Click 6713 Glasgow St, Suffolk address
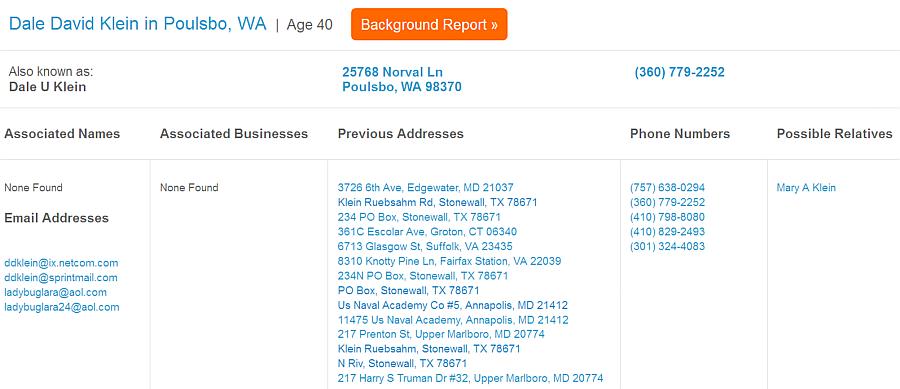Image resolution: width=900 pixels, height=389 pixels. 425,247
